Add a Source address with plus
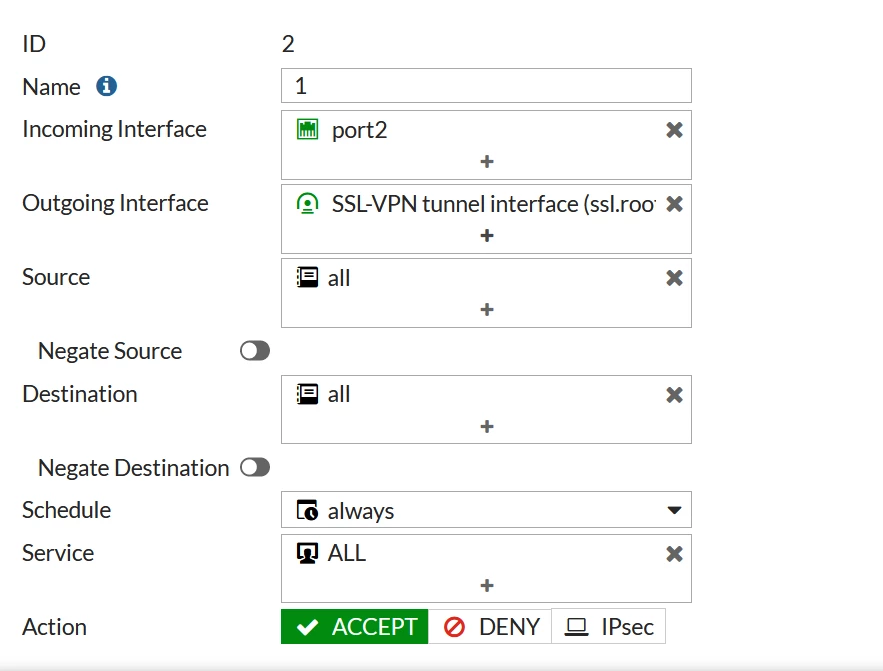Screen dimensions: 883x671 coord(487,310)
